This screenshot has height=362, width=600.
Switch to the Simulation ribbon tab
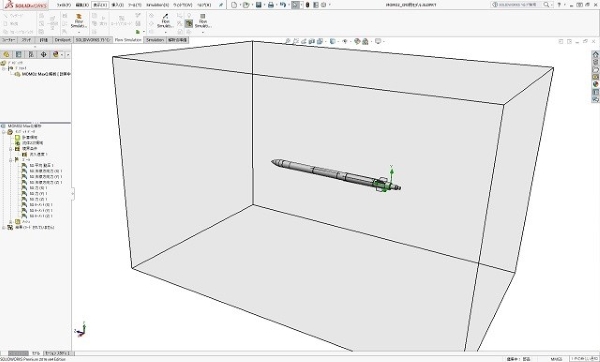tap(155, 40)
